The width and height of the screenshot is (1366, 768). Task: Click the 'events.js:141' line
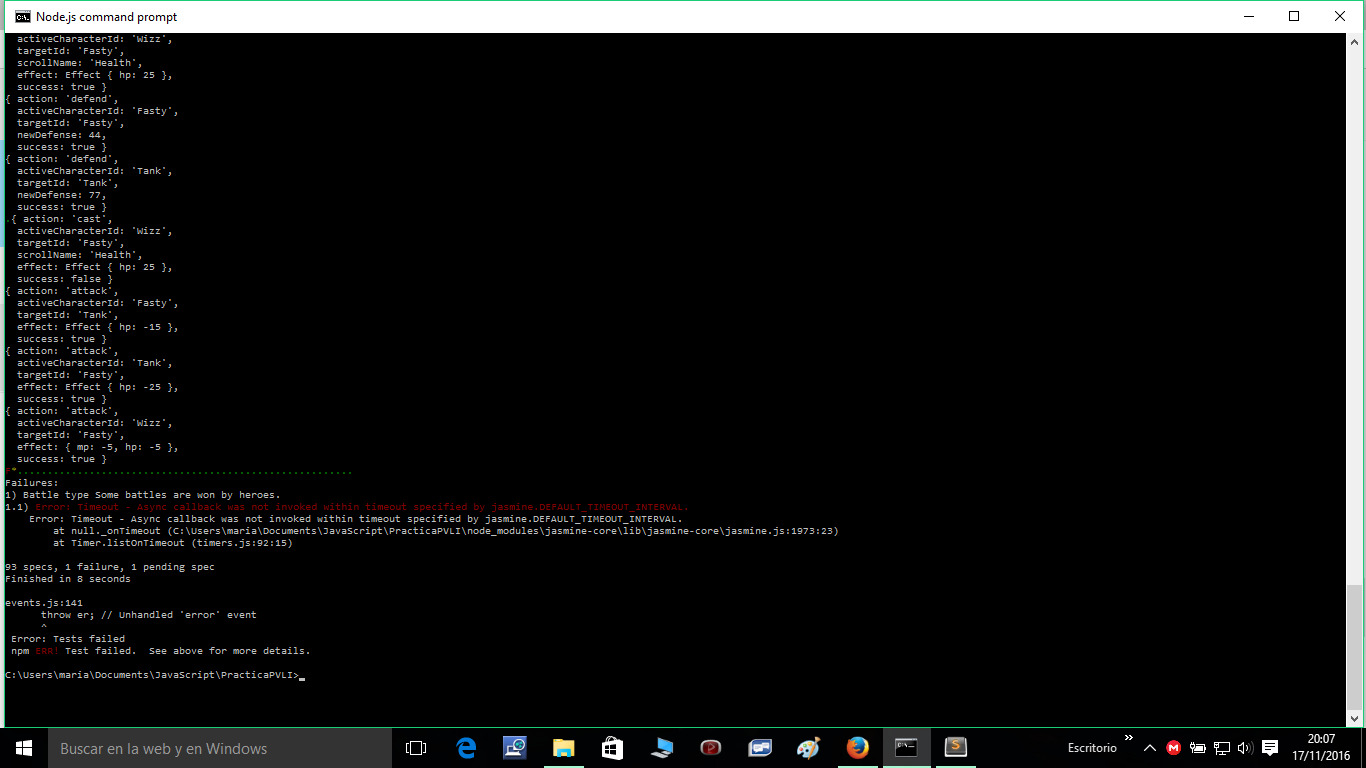pos(44,603)
